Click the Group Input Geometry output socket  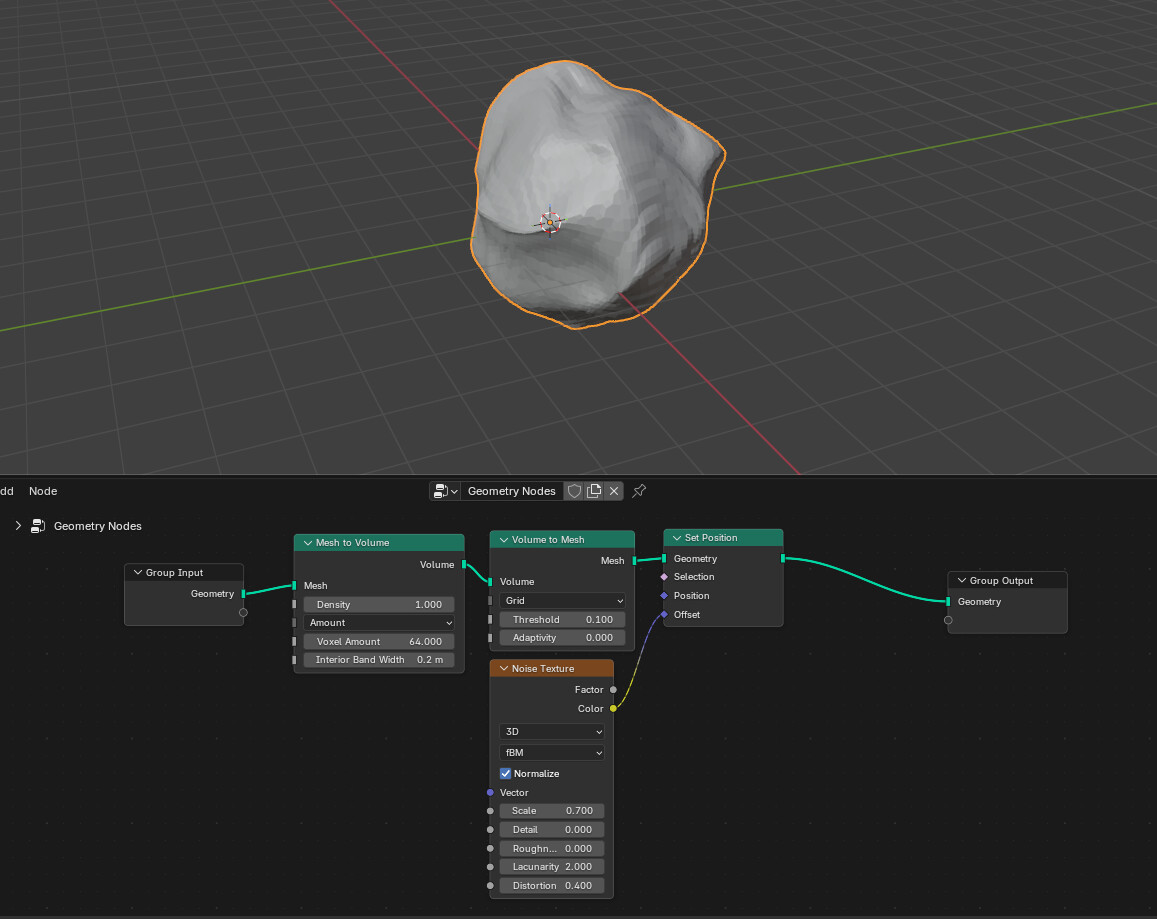pos(244,593)
